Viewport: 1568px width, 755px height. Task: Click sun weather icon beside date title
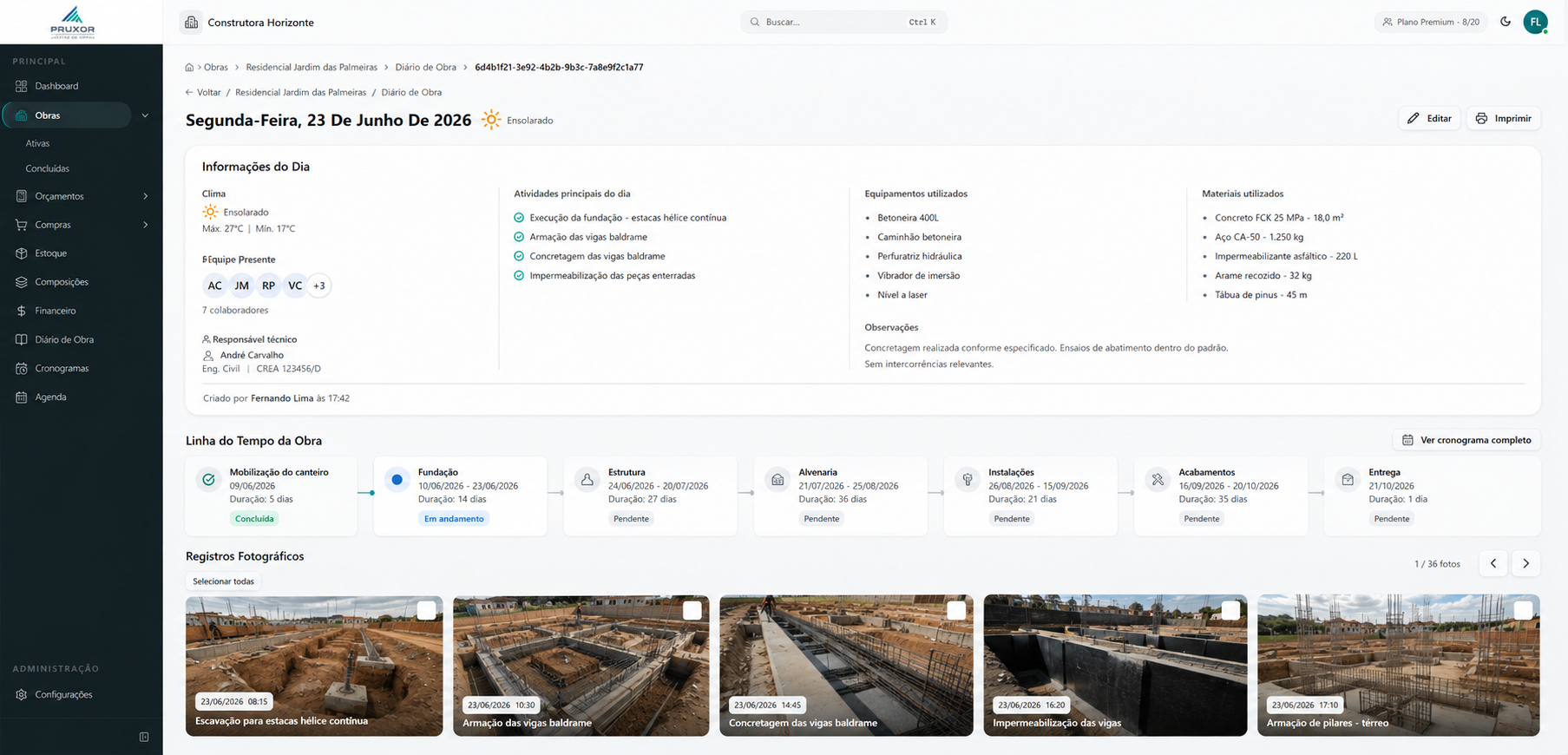491,120
